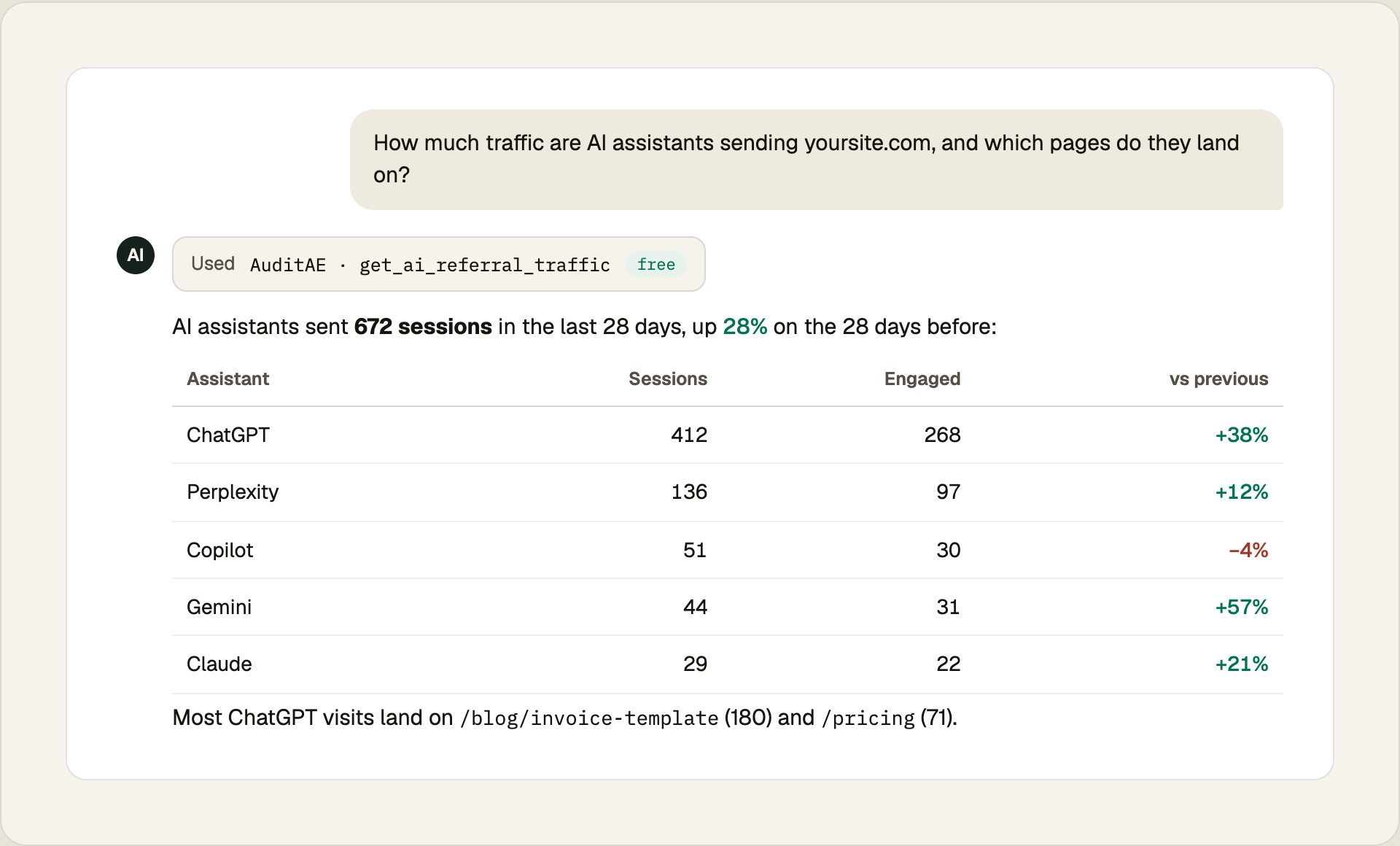
Task: Click the green "free" badge
Action: point(656,264)
